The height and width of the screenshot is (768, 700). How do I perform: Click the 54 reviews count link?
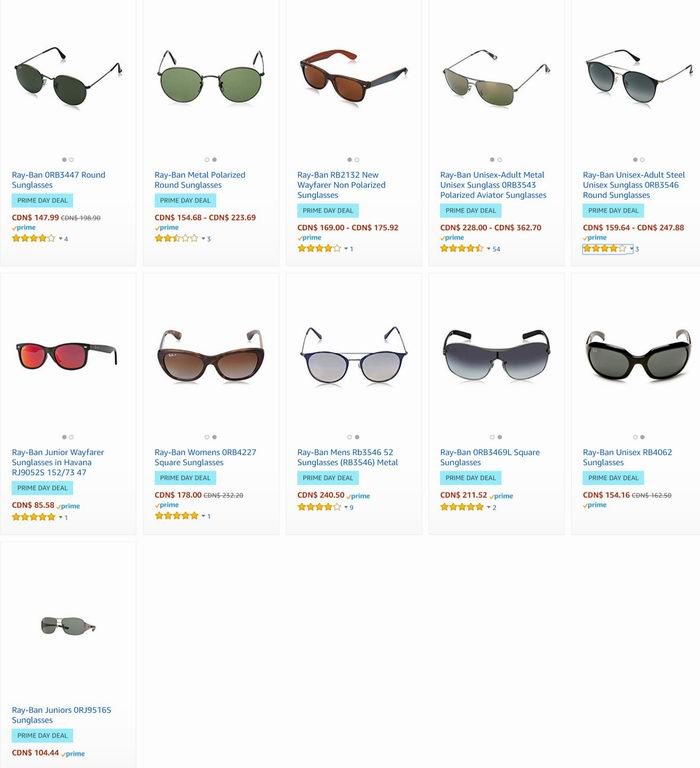click(x=496, y=249)
